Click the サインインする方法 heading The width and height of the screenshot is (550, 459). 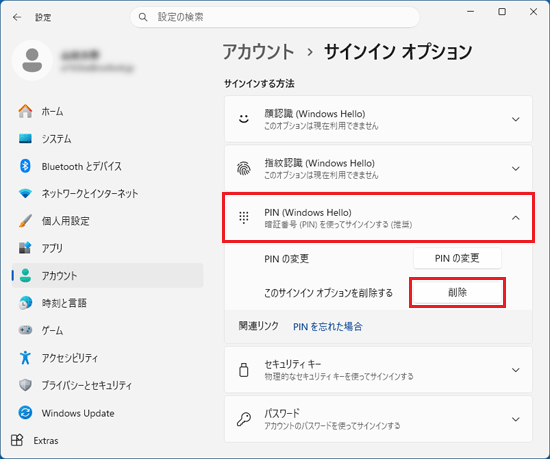(259, 83)
